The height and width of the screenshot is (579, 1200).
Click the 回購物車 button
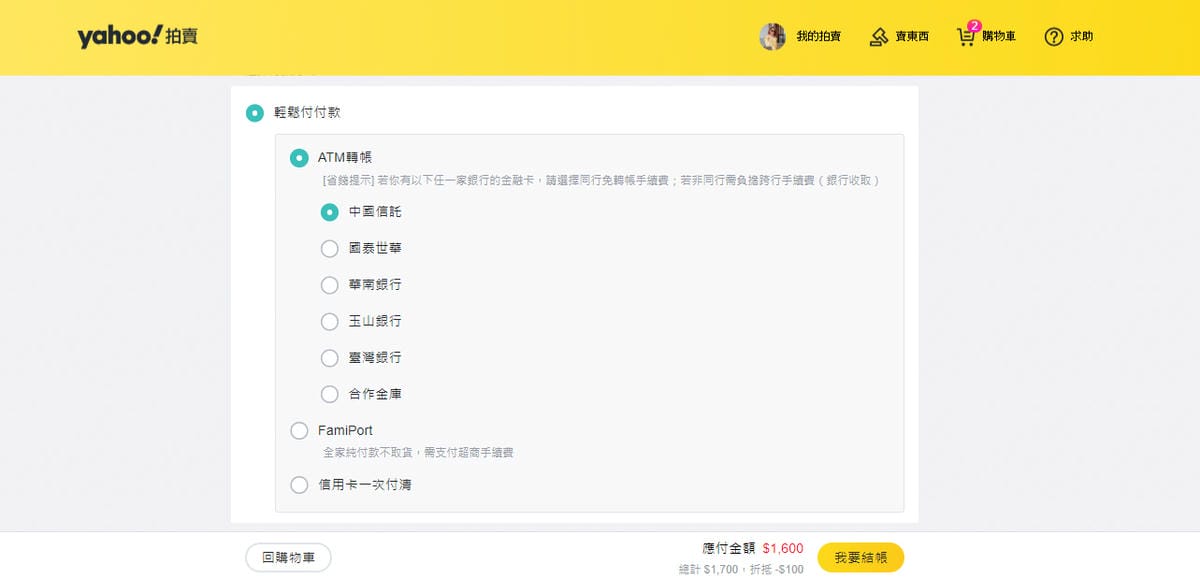288,558
